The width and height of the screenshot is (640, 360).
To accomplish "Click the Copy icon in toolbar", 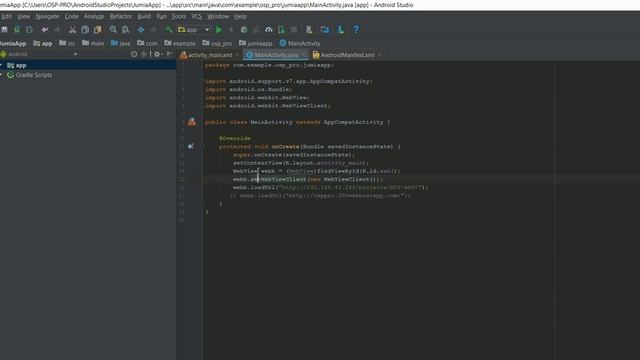I will point(85,29).
